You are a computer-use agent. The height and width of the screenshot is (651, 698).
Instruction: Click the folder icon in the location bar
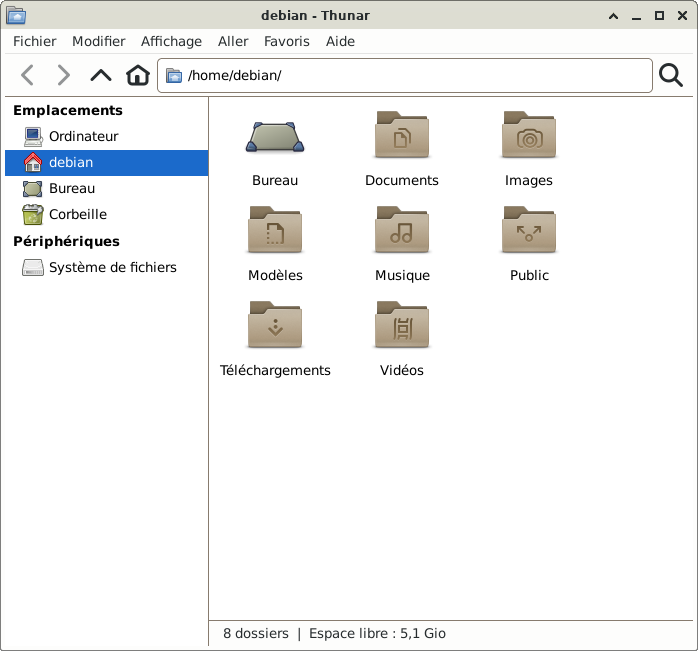[174, 75]
